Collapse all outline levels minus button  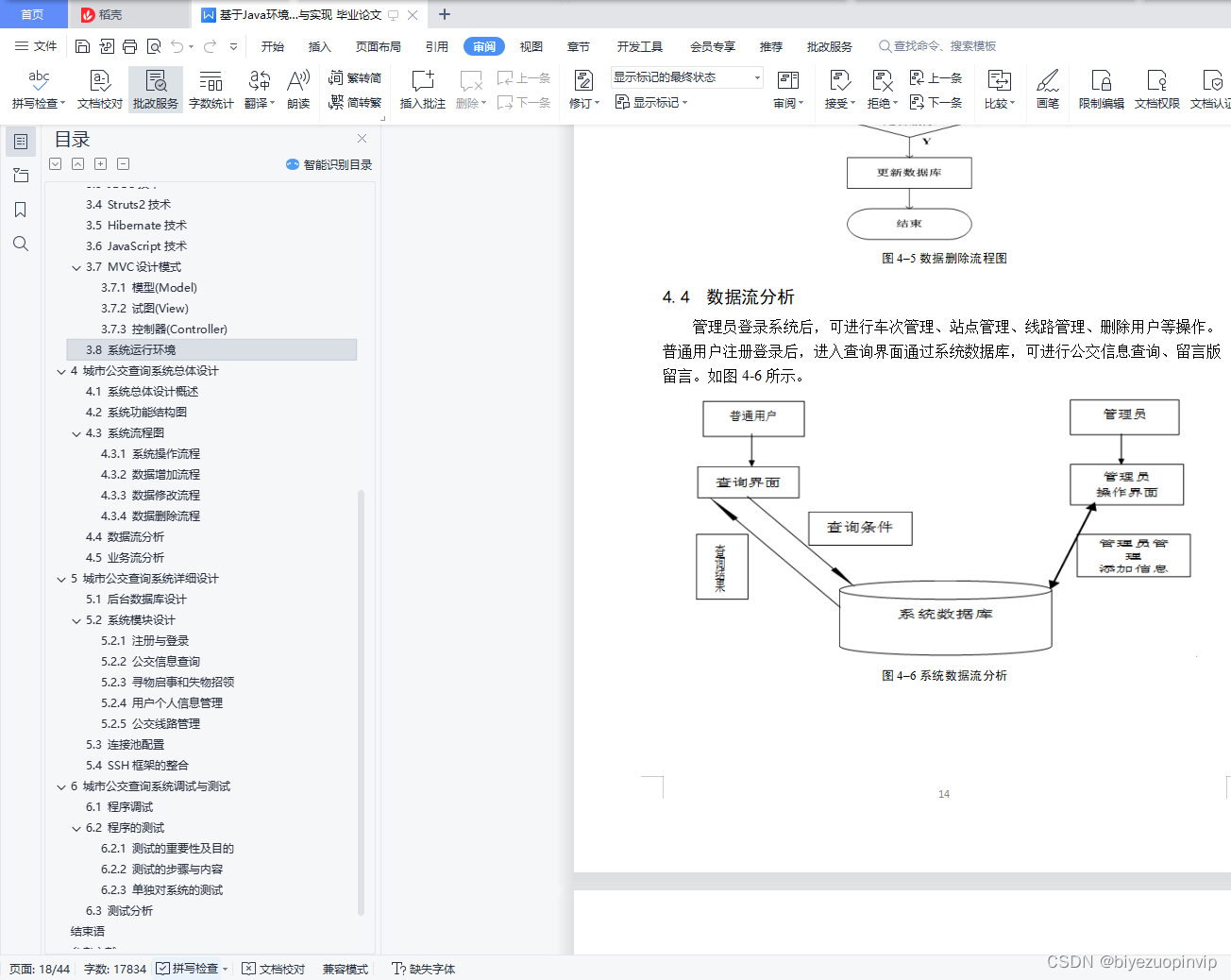click(x=123, y=164)
